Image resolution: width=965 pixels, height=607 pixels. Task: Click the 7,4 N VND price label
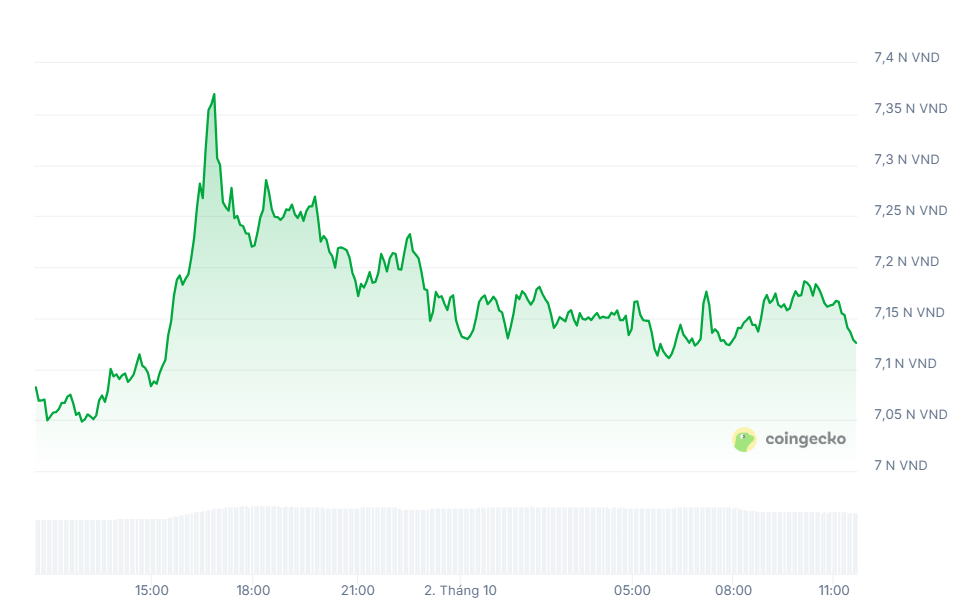point(906,57)
